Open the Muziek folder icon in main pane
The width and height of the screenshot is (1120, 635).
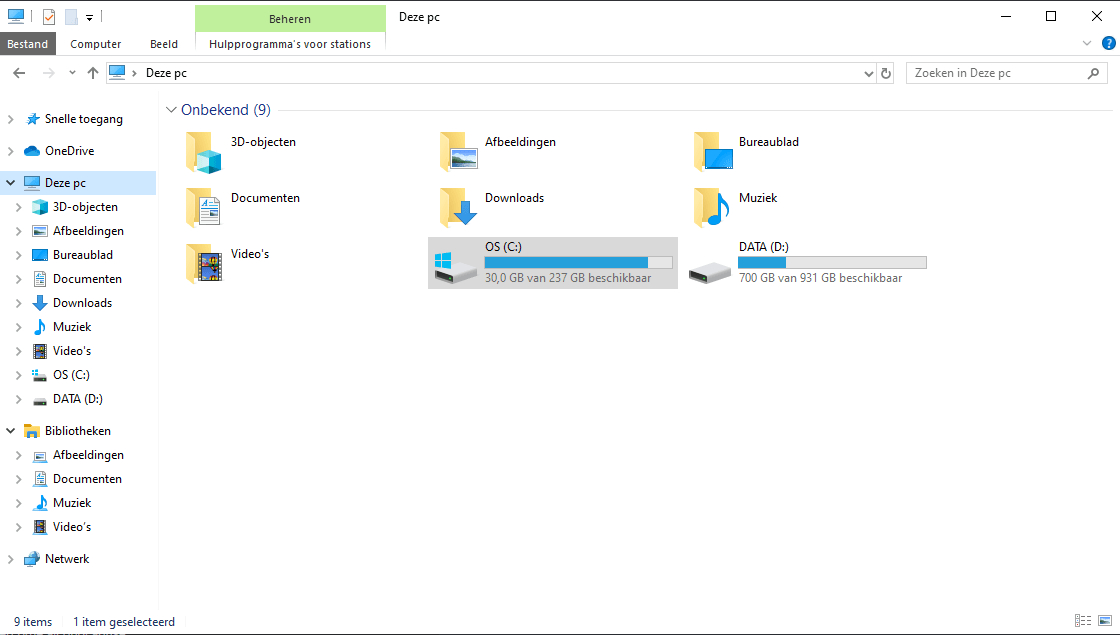click(712, 208)
